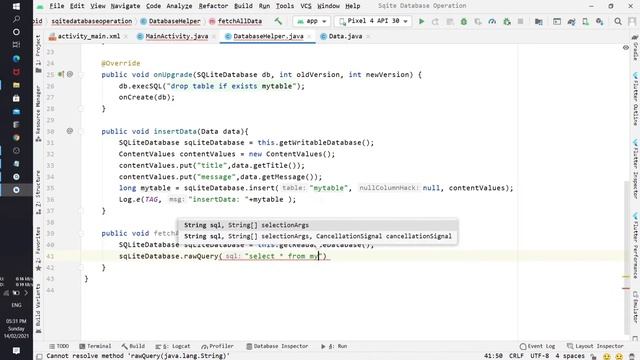This screenshot has width=640, height=360.
Task: Click the '4 spaces' indent setting
Action: point(570,356)
